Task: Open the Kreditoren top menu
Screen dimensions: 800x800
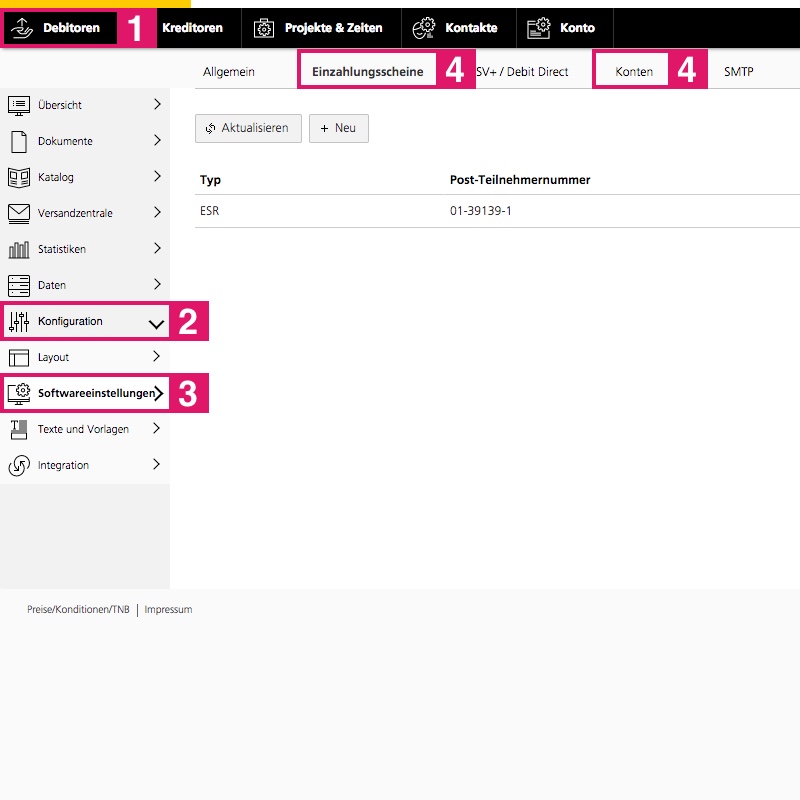Action: tap(192, 28)
